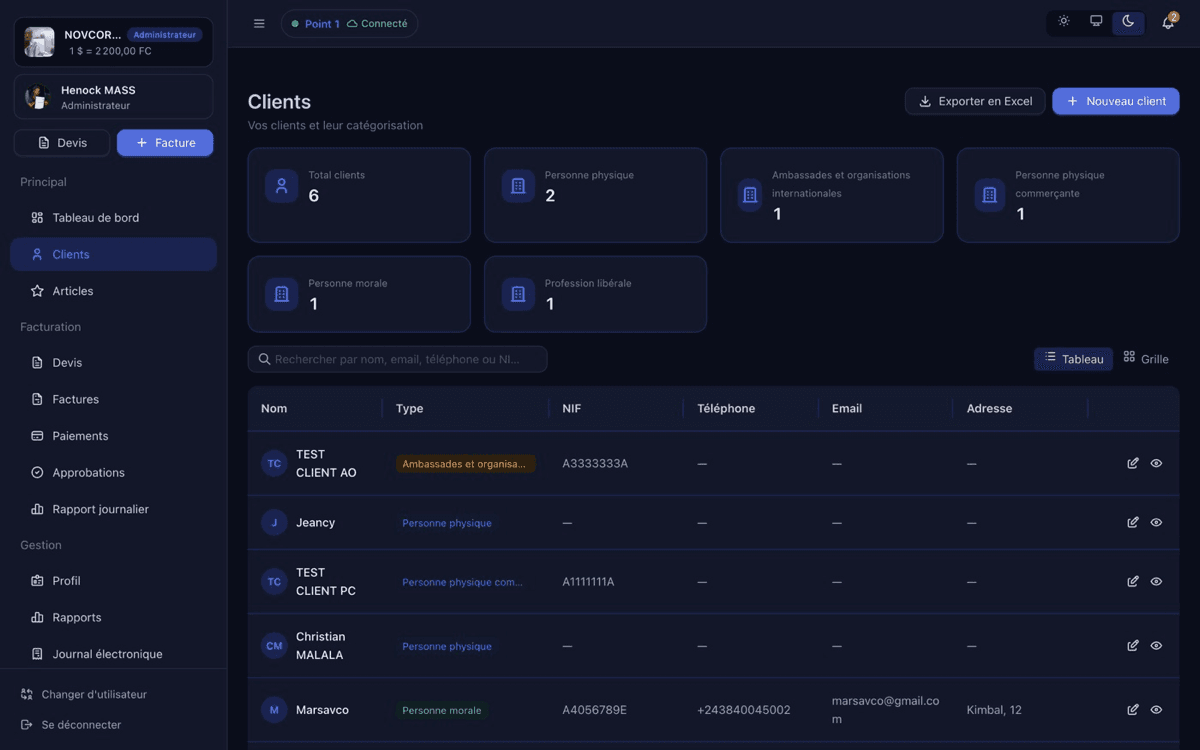View details of Jeancy client
This screenshot has height=750, width=1200.
(x=1156, y=522)
